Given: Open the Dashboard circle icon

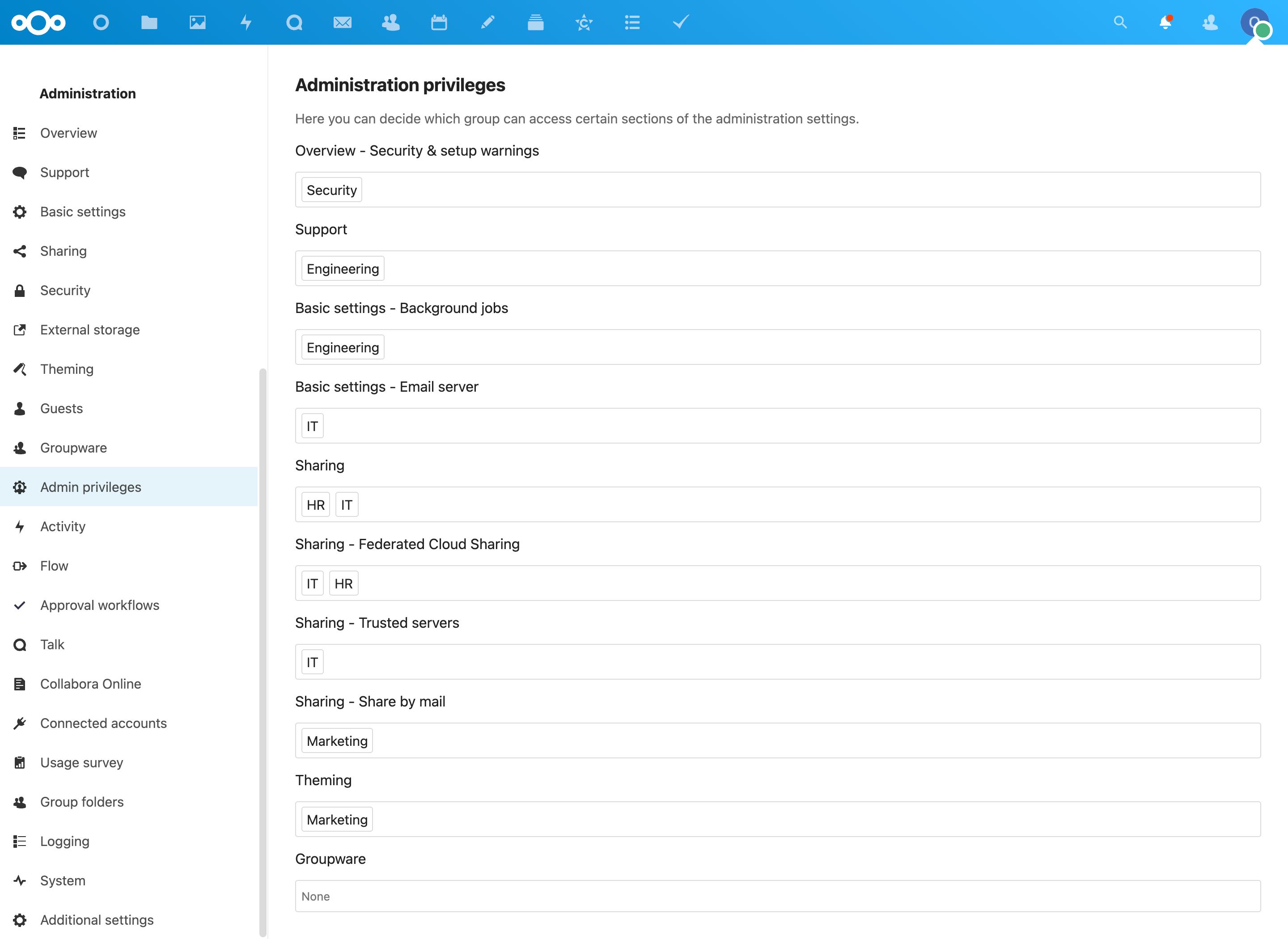Looking at the screenshot, I should [x=101, y=23].
